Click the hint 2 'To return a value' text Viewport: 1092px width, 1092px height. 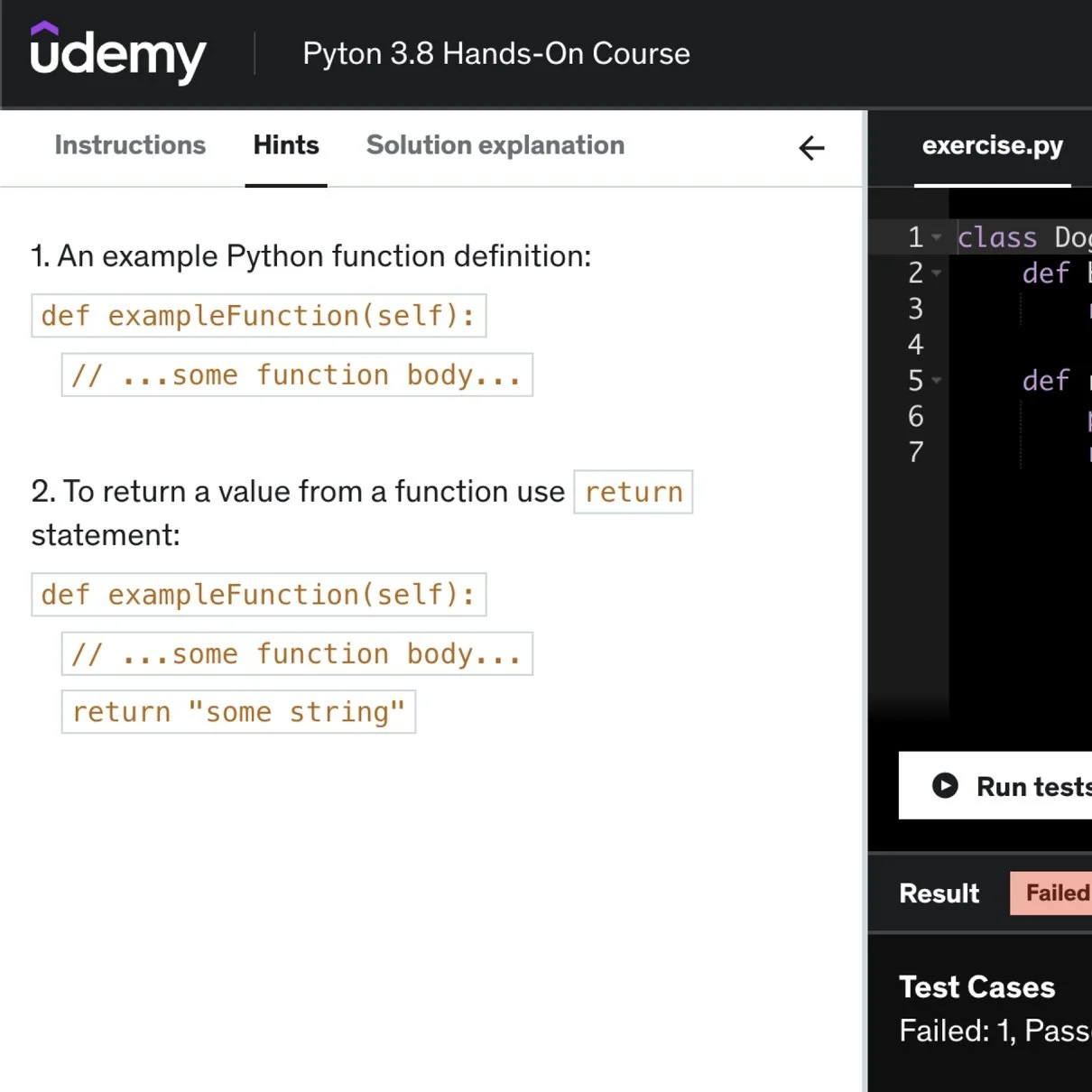coord(298,492)
